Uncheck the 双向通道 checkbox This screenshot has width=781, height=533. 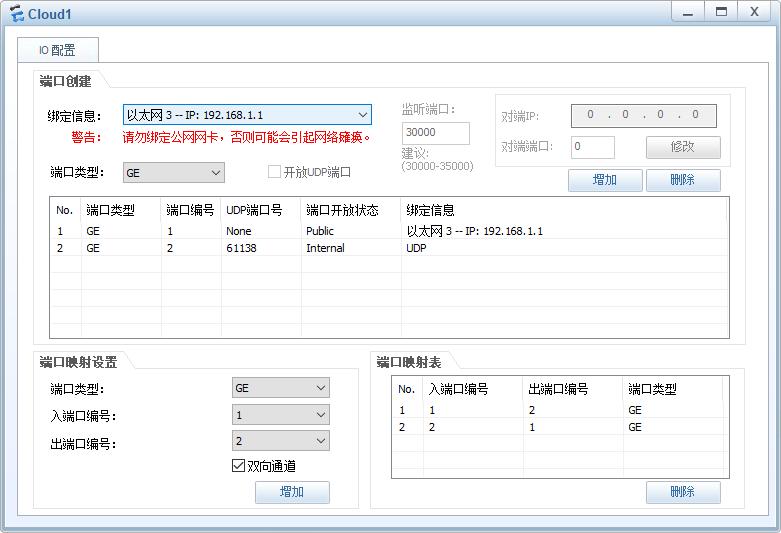pos(238,466)
